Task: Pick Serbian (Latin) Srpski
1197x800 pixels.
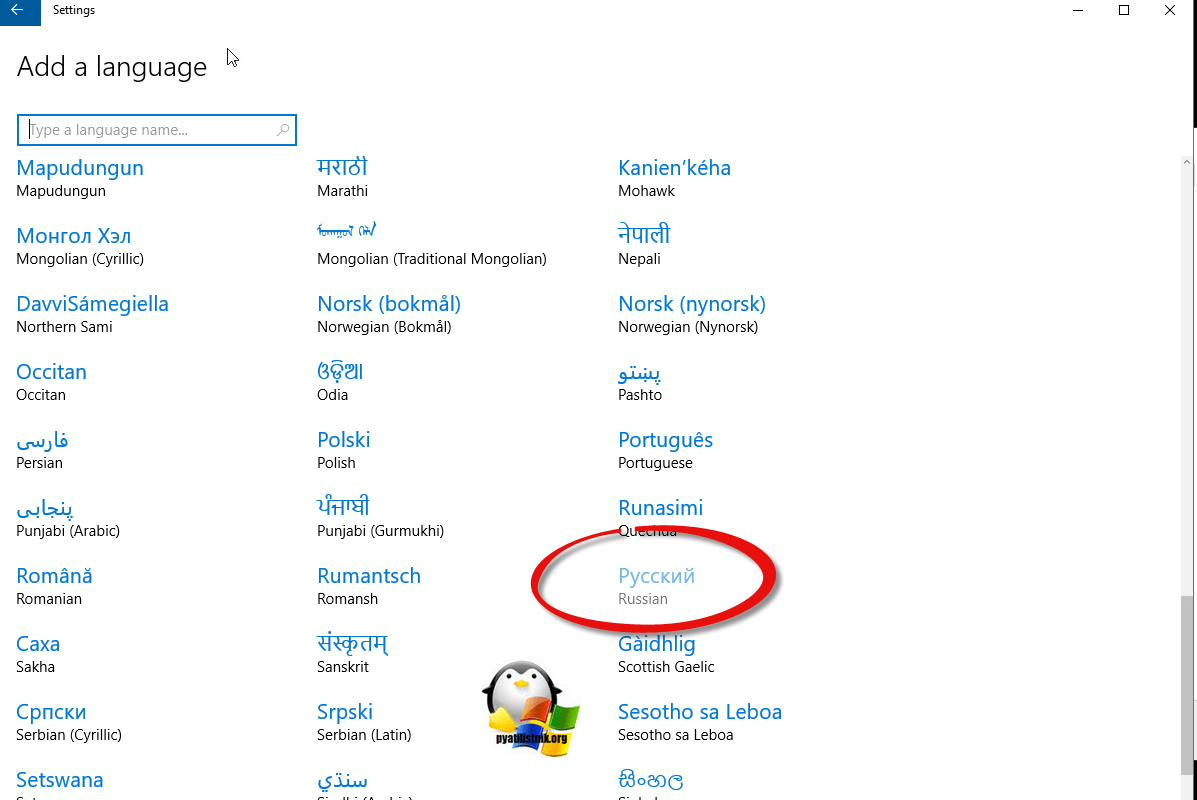Action: click(345, 721)
